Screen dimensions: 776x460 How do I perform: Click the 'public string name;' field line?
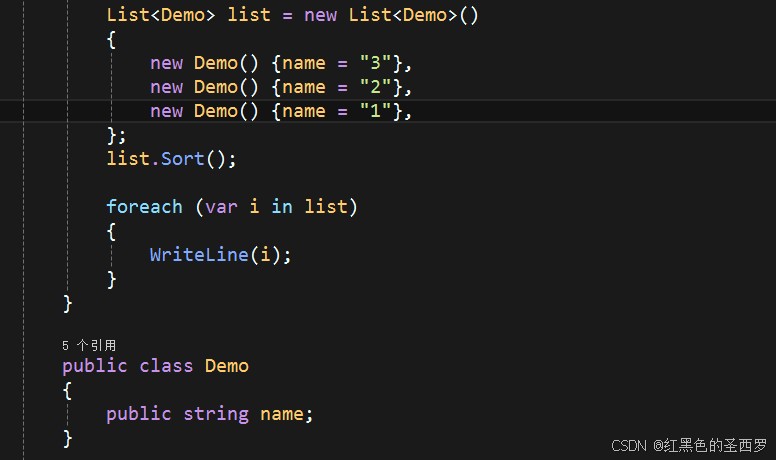pyautogui.click(x=210, y=414)
